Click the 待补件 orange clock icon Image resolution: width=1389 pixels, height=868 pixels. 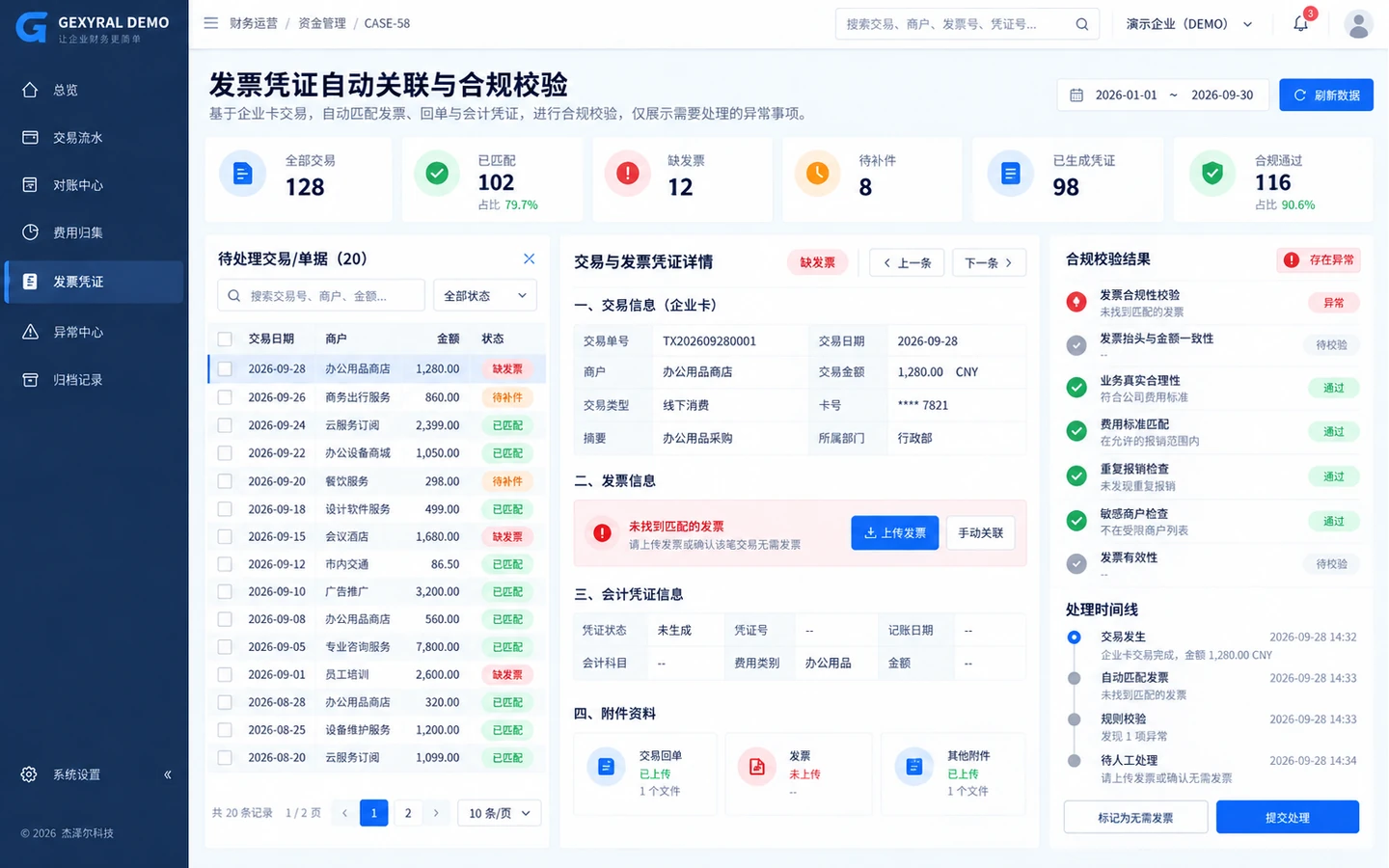pyautogui.click(x=817, y=174)
